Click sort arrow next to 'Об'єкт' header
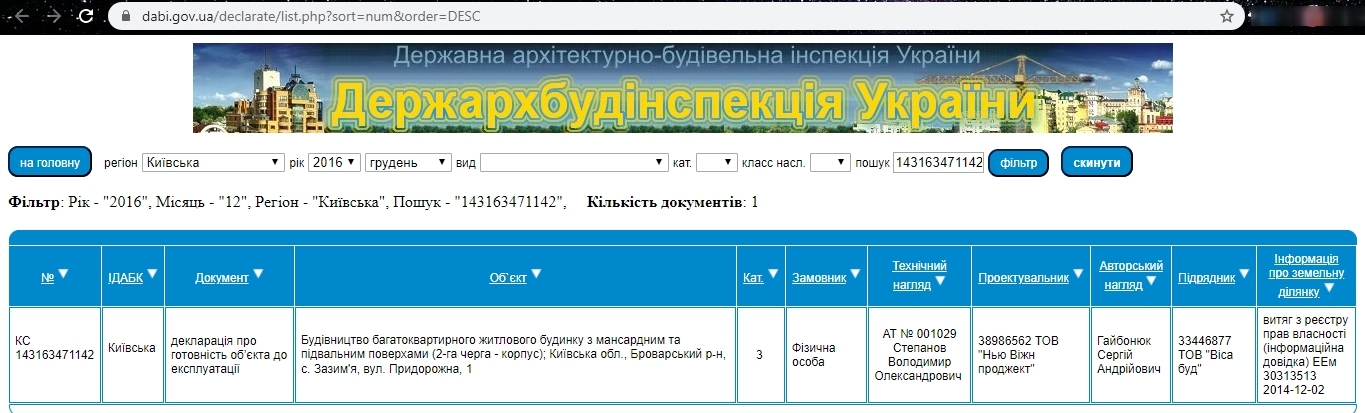Image resolution: width=1365 pixels, height=413 pixels. click(x=537, y=274)
